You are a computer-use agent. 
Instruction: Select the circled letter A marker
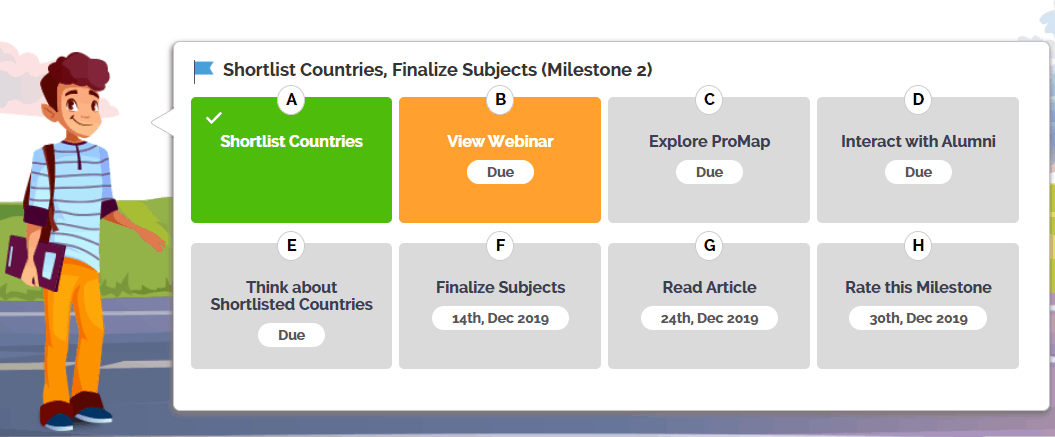[x=291, y=100]
